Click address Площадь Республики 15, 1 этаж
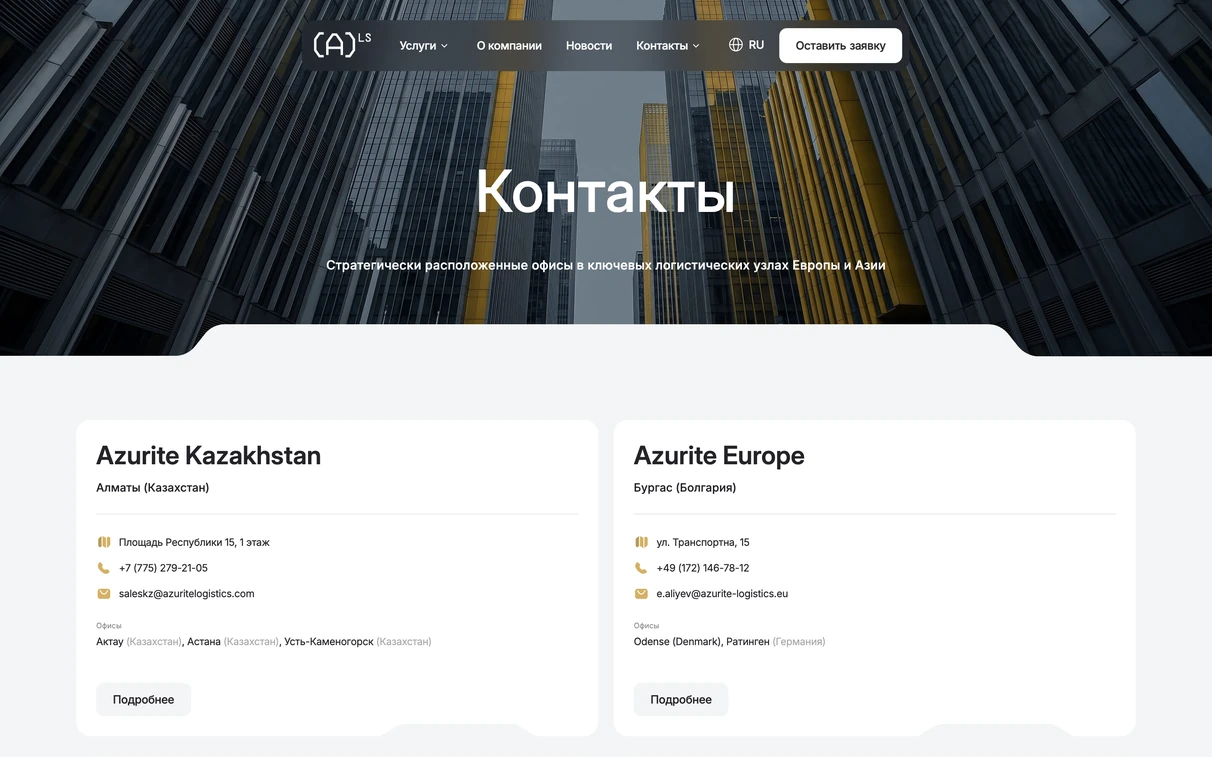The image size is (1212, 757). (194, 542)
